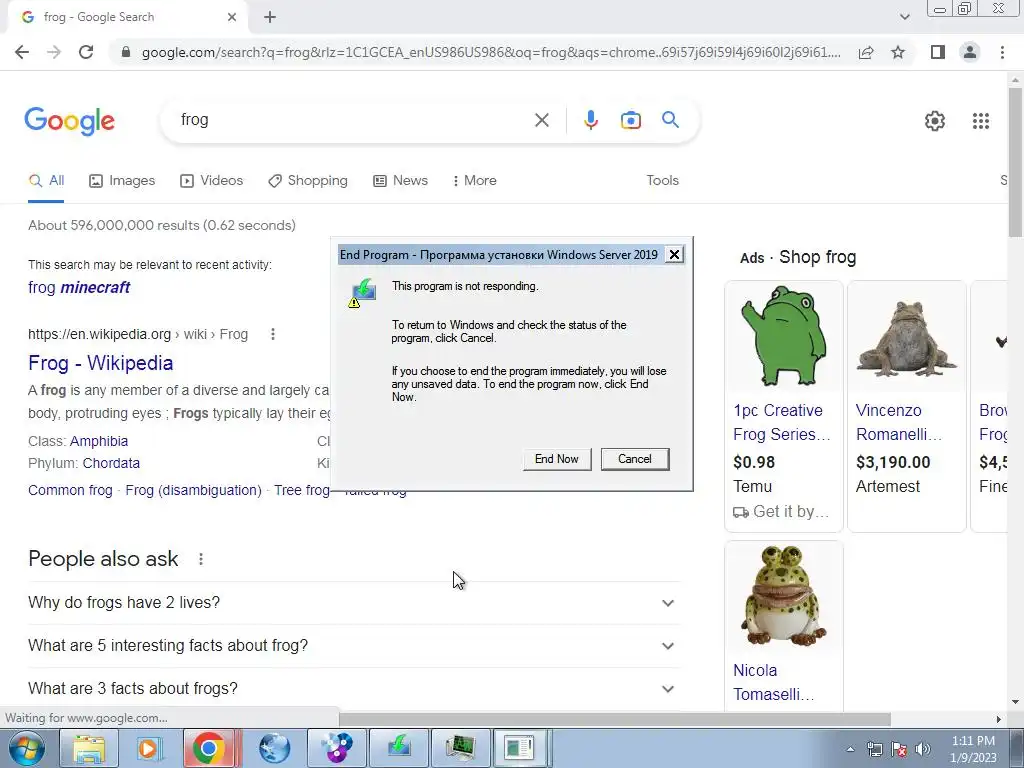1024x768 pixels.
Task: Click the magnifier search button
Action: click(670, 120)
